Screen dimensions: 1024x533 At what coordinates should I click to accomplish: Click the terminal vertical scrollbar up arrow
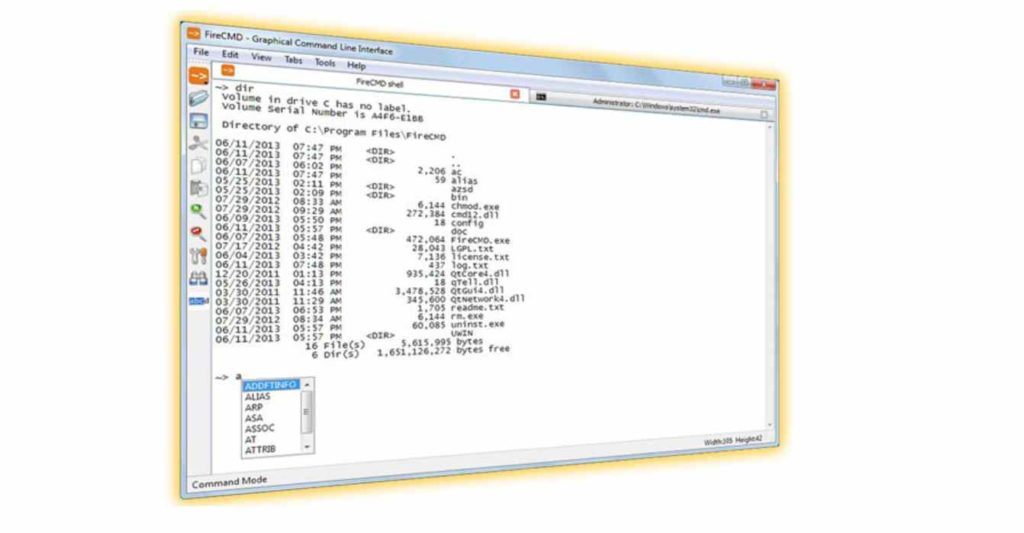coord(770,126)
